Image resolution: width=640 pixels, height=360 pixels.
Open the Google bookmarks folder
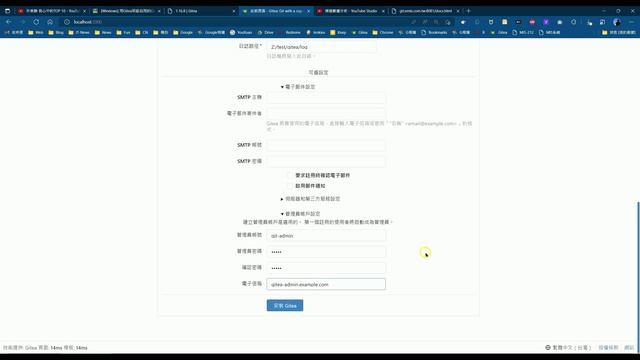[184, 32]
